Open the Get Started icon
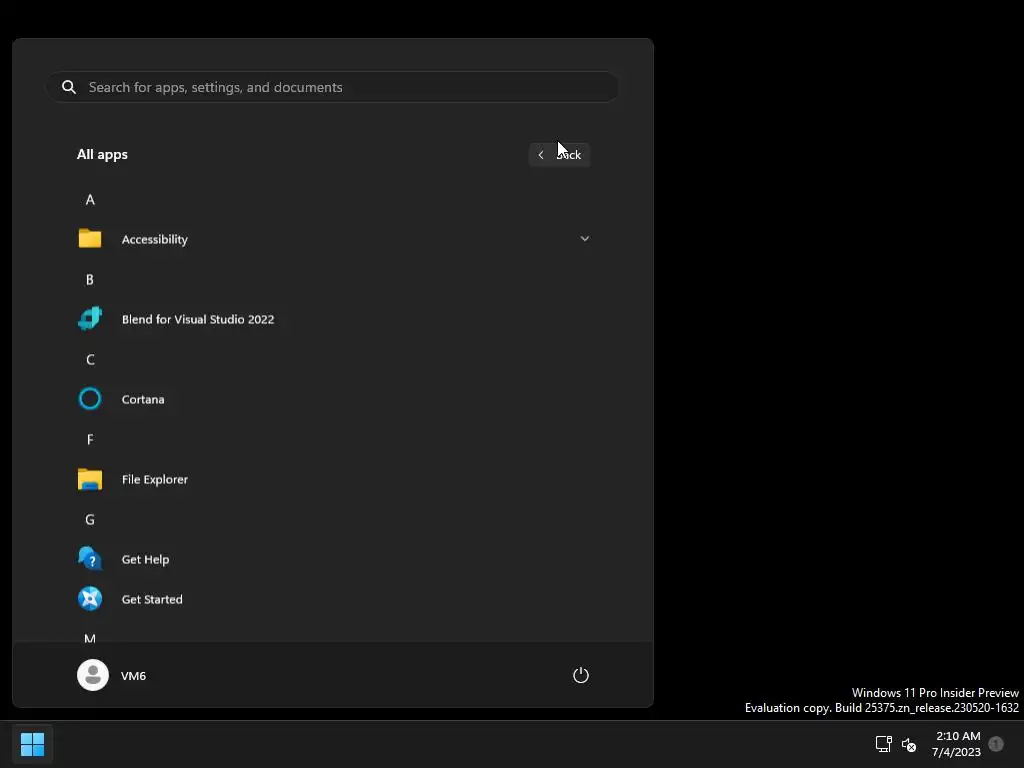The height and width of the screenshot is (768, 1024). click(90, 598)
